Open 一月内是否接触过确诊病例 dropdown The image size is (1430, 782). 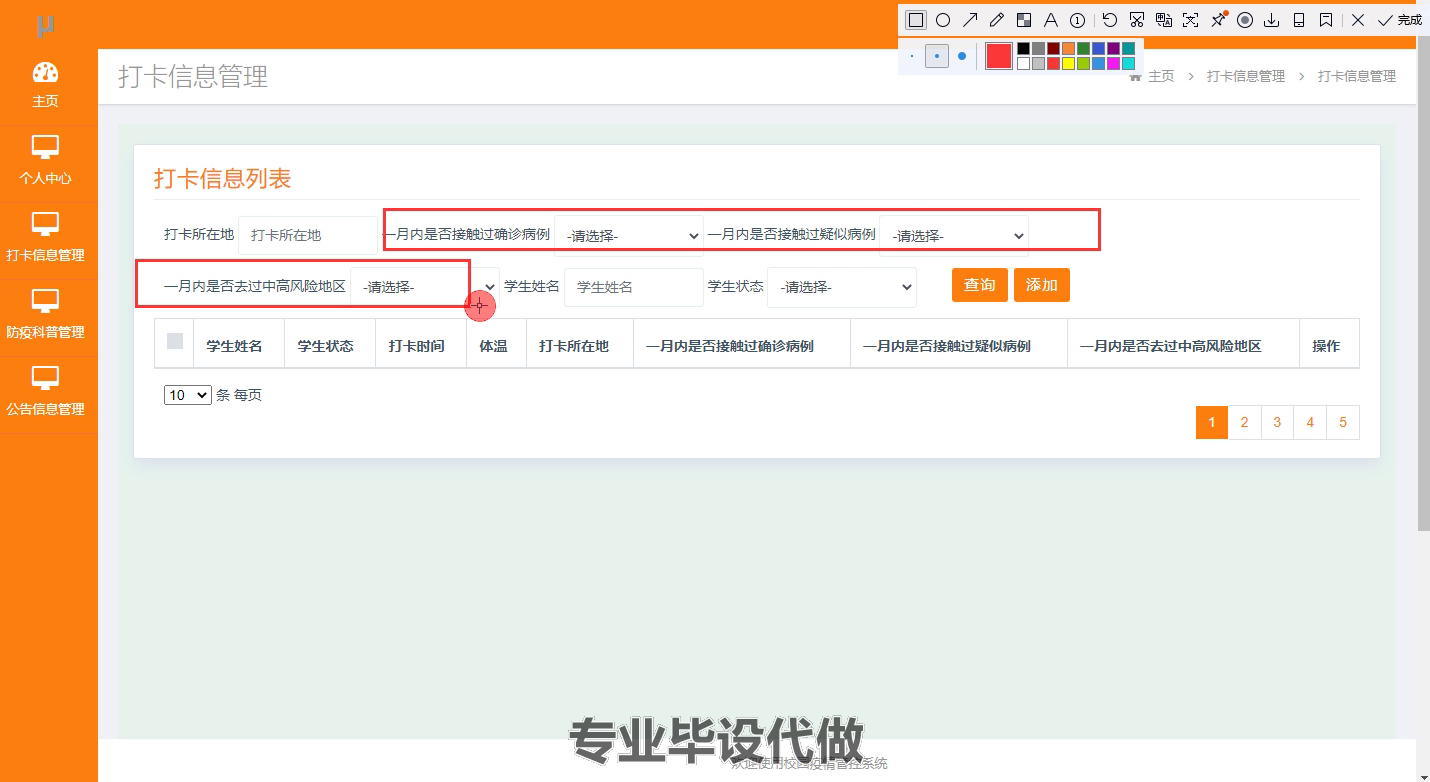629,236
